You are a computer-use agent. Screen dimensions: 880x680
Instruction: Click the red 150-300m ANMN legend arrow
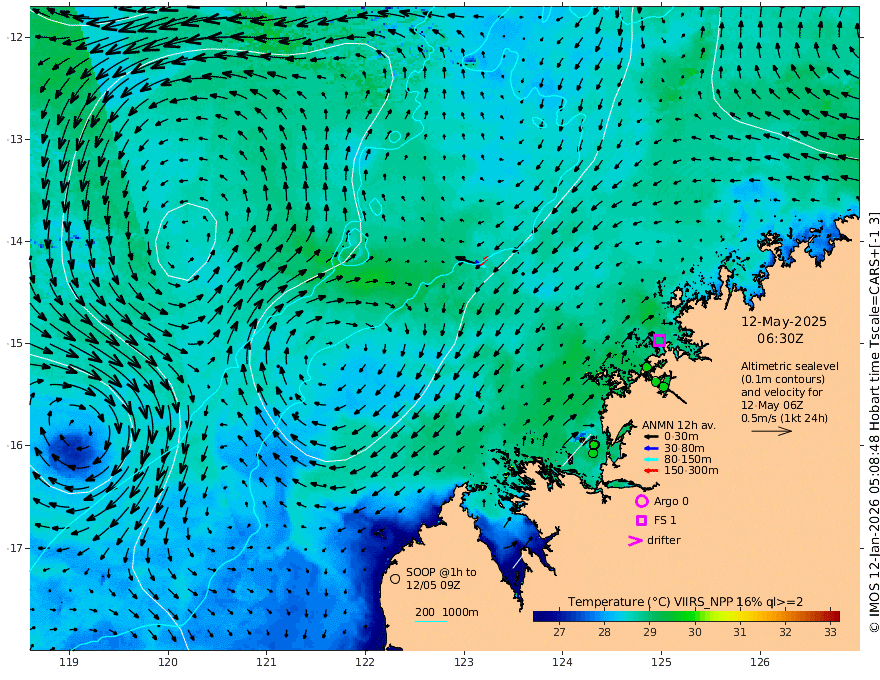tap(650, 471)
